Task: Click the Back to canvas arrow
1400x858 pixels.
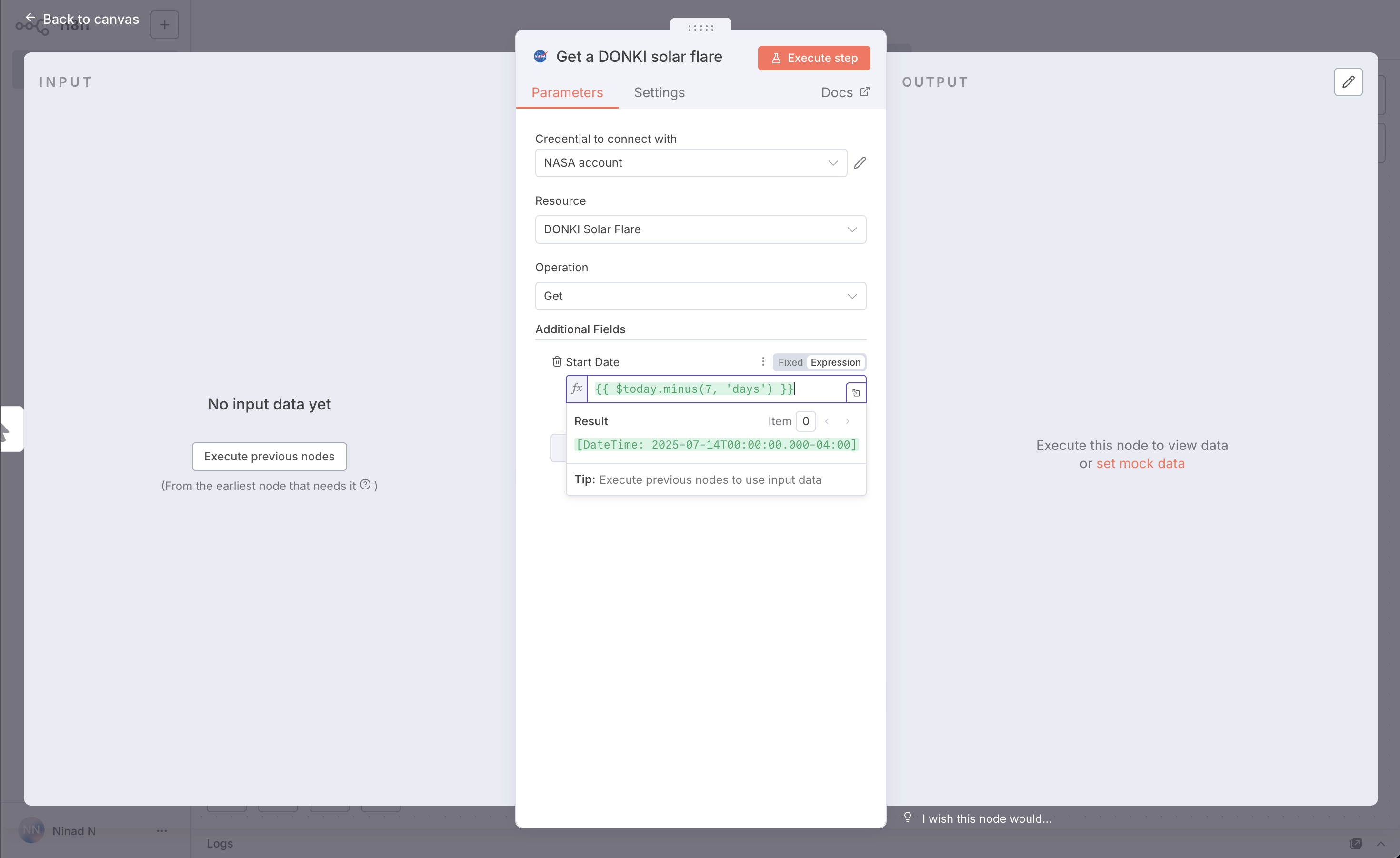Action: pyautogui.click(x=30, y=18)
